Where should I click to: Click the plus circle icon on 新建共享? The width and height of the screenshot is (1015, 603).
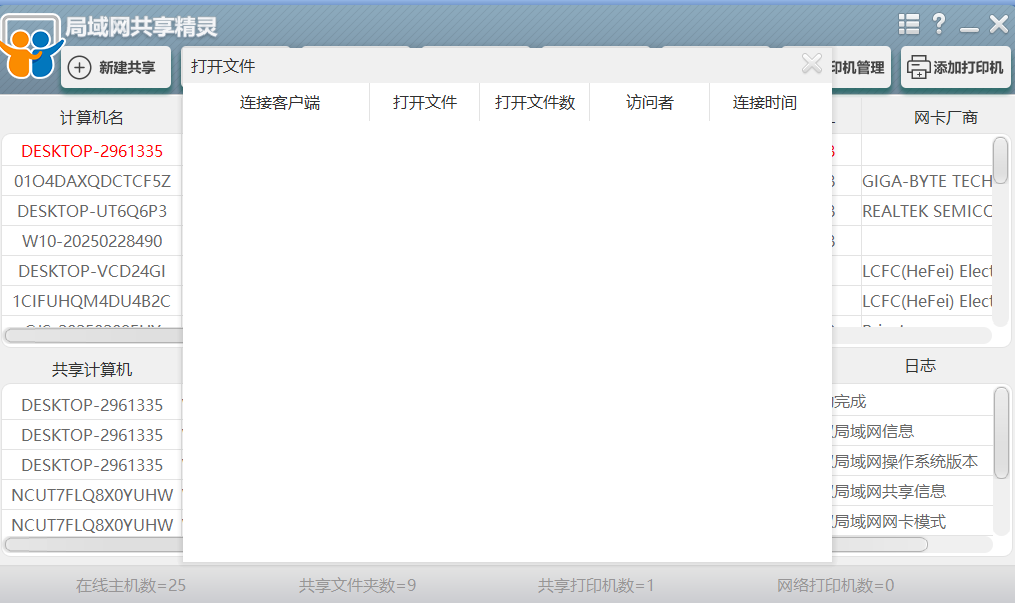pos(80,67)
